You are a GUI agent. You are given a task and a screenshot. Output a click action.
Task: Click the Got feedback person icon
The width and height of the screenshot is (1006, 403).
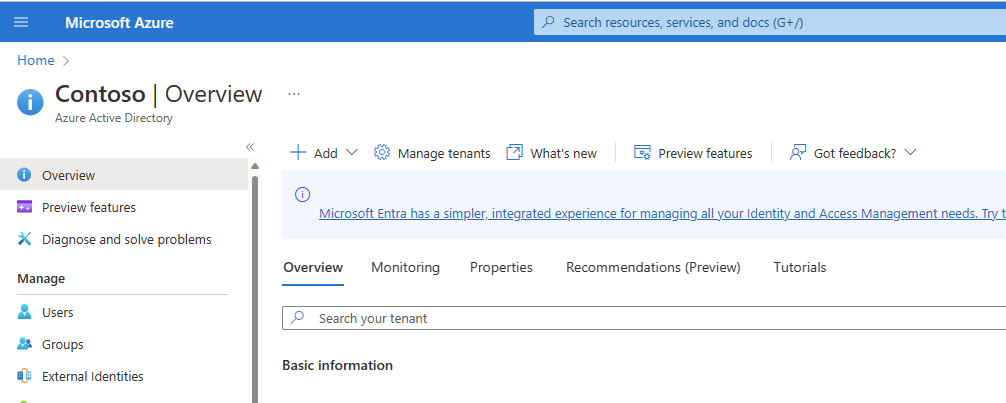(x=797, y=153)
